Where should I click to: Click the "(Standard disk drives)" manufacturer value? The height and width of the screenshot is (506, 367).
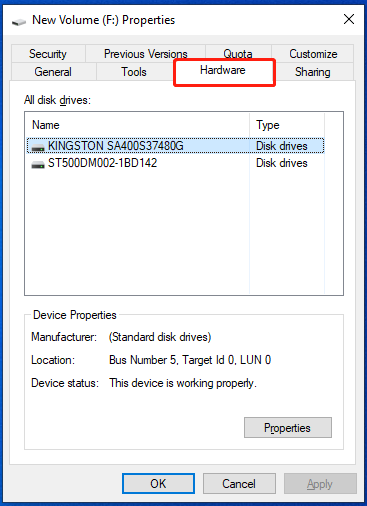click(x=160, y=337)
